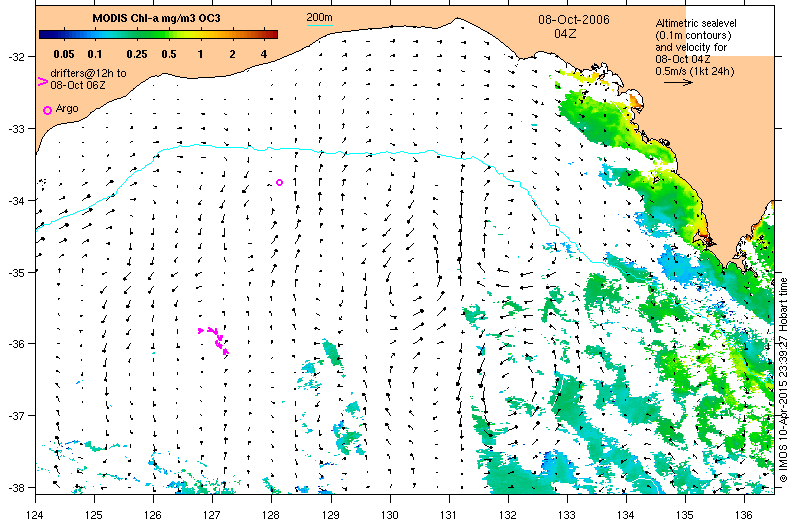The width and height of the screenshot is (800, 520).
Task: Click the '131' longitude axis label
Action: coord(449,514)
